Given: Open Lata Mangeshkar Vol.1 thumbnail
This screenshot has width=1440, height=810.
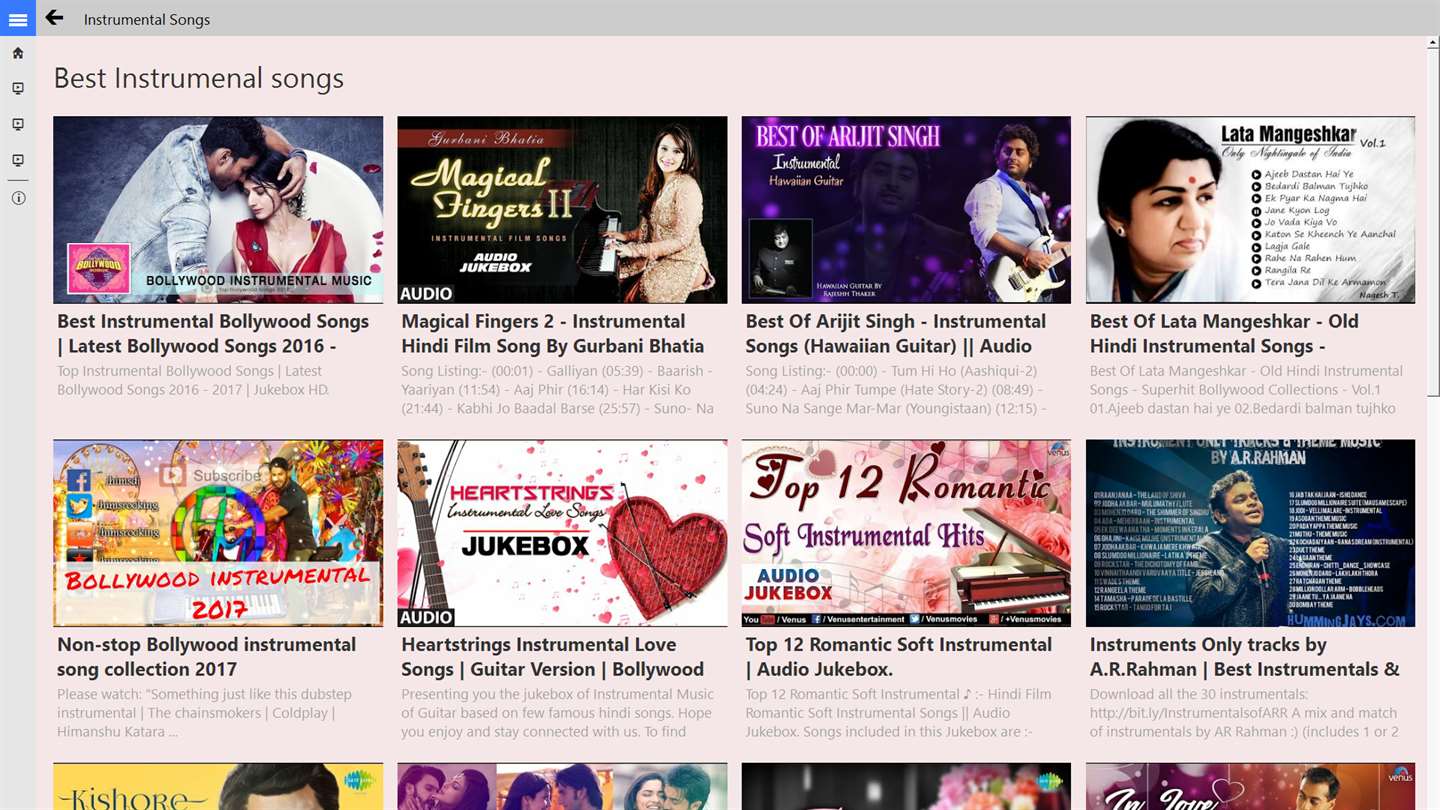Looking at the screenshot, I should coord(1250,210).
